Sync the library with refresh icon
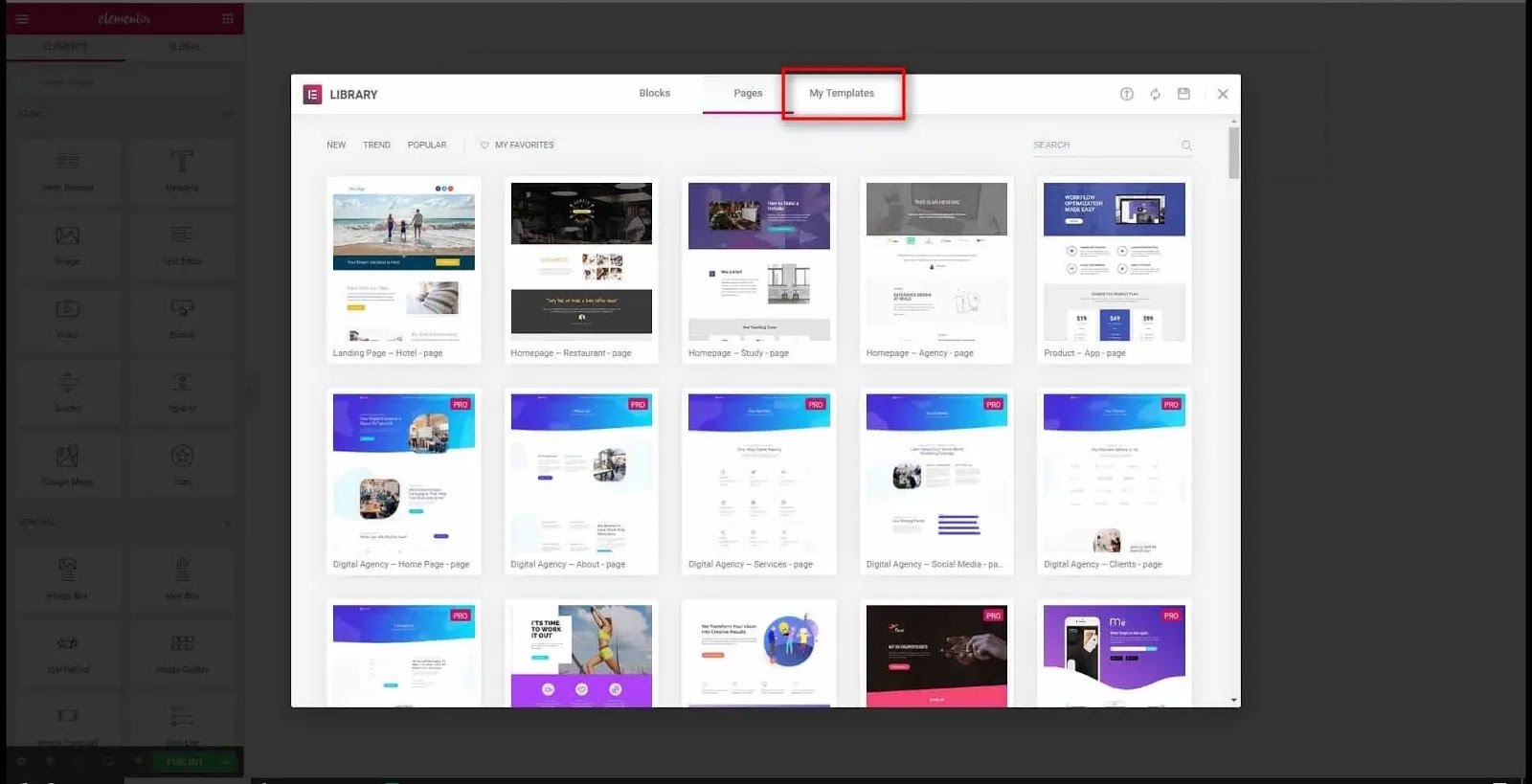 (1156, 94)
